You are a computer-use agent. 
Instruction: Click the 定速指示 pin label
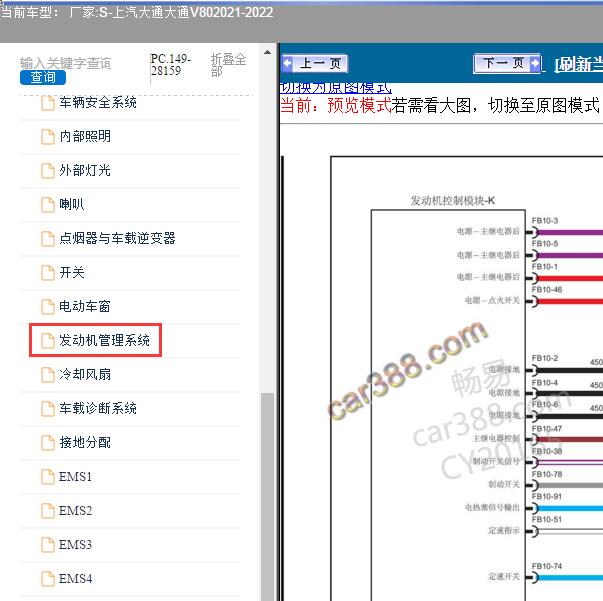(504, 531)
